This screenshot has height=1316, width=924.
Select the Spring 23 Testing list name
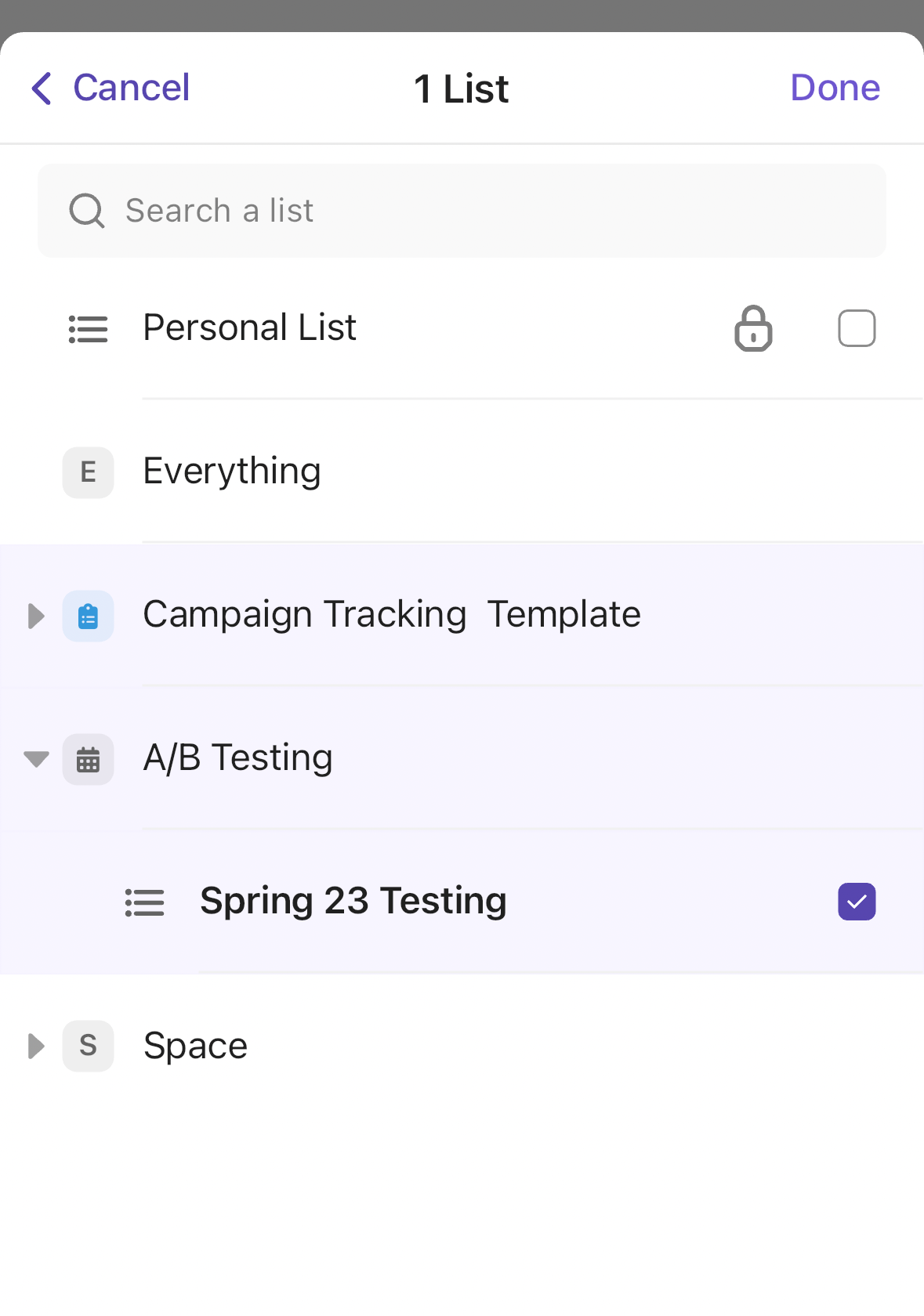(x=353, y=901)
